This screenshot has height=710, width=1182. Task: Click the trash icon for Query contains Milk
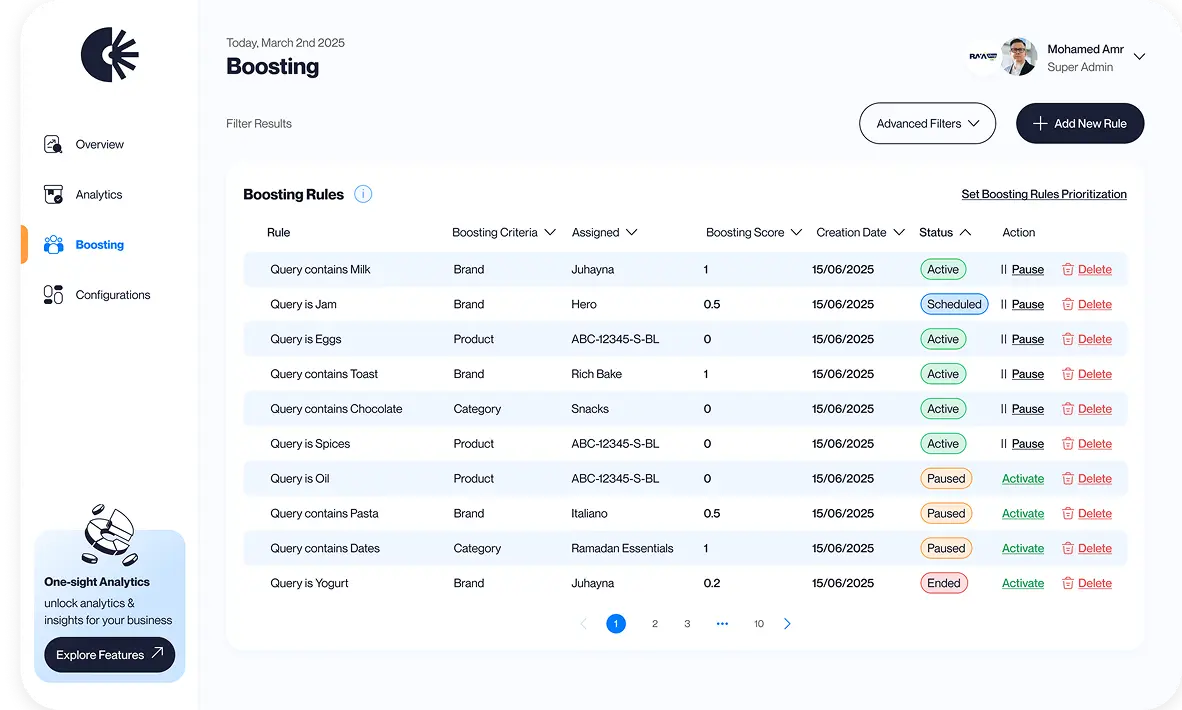[x=1068, y=269]
